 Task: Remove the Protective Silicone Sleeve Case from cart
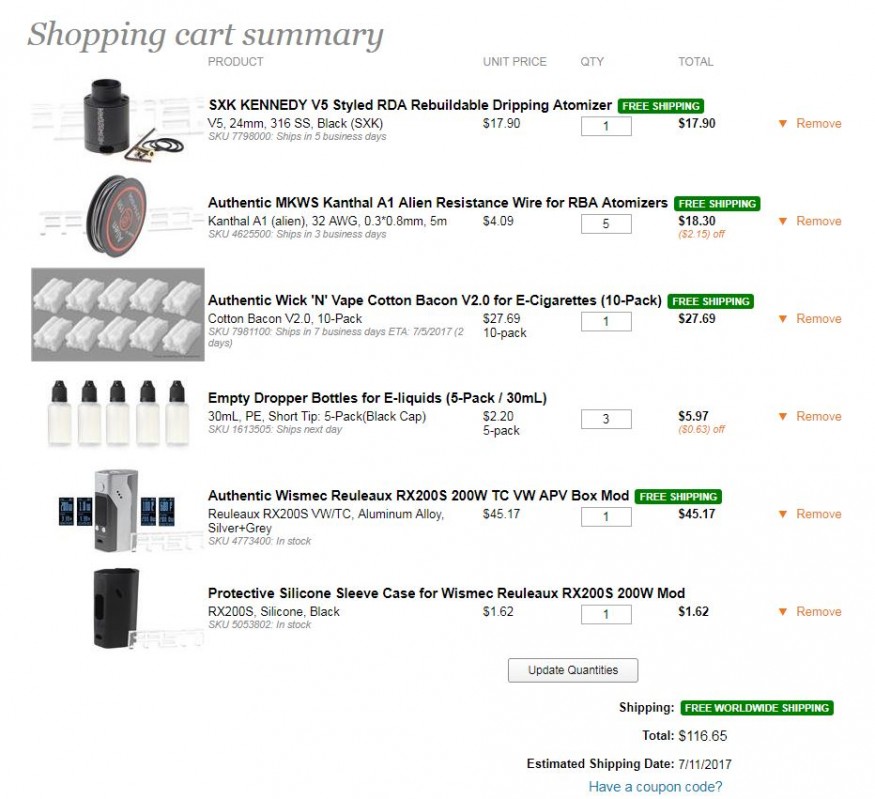(817, 612)
